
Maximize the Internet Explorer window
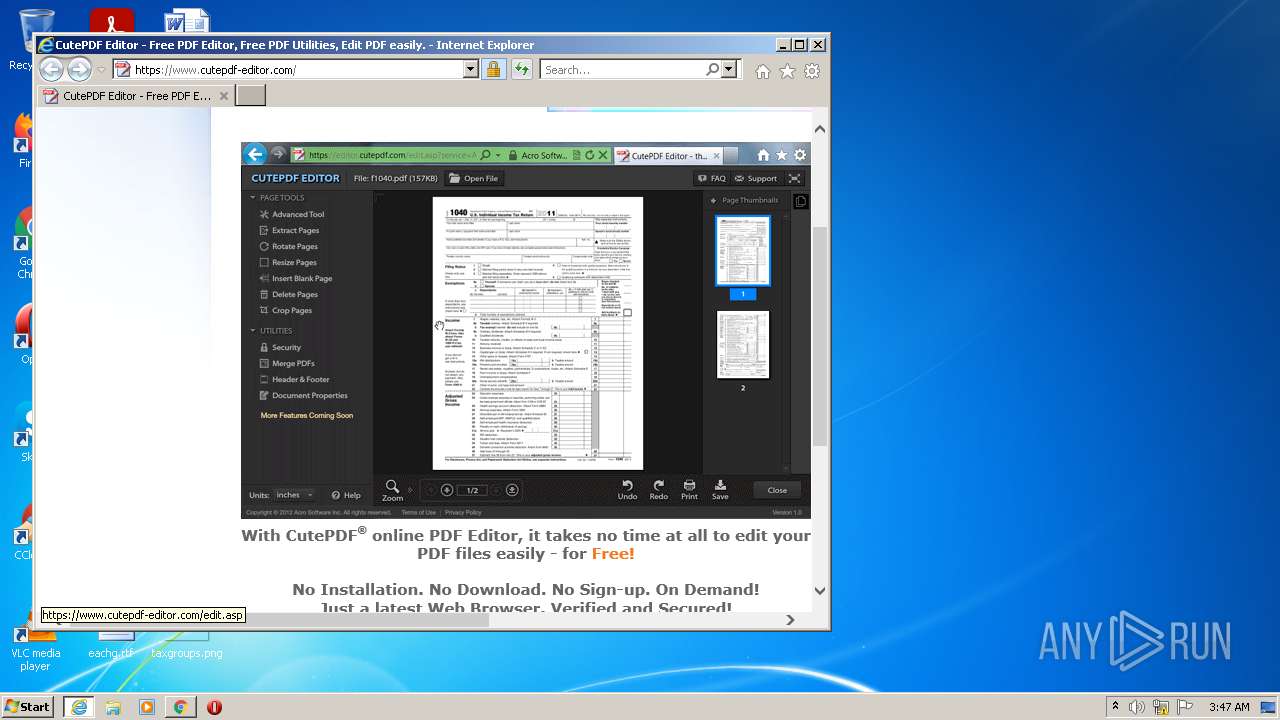pos(799,45)
